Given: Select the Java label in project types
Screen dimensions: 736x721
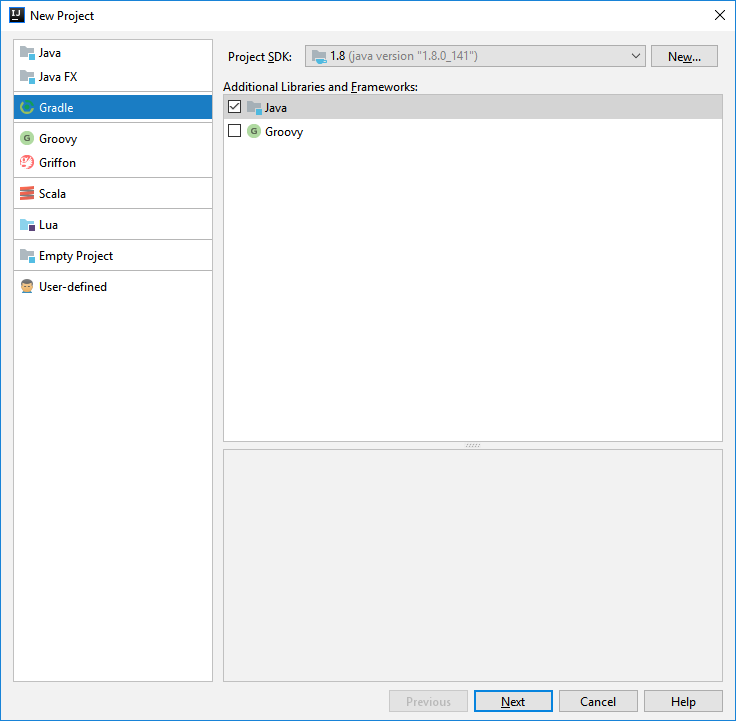Looking at the screenshot, I should pos(50,53).
